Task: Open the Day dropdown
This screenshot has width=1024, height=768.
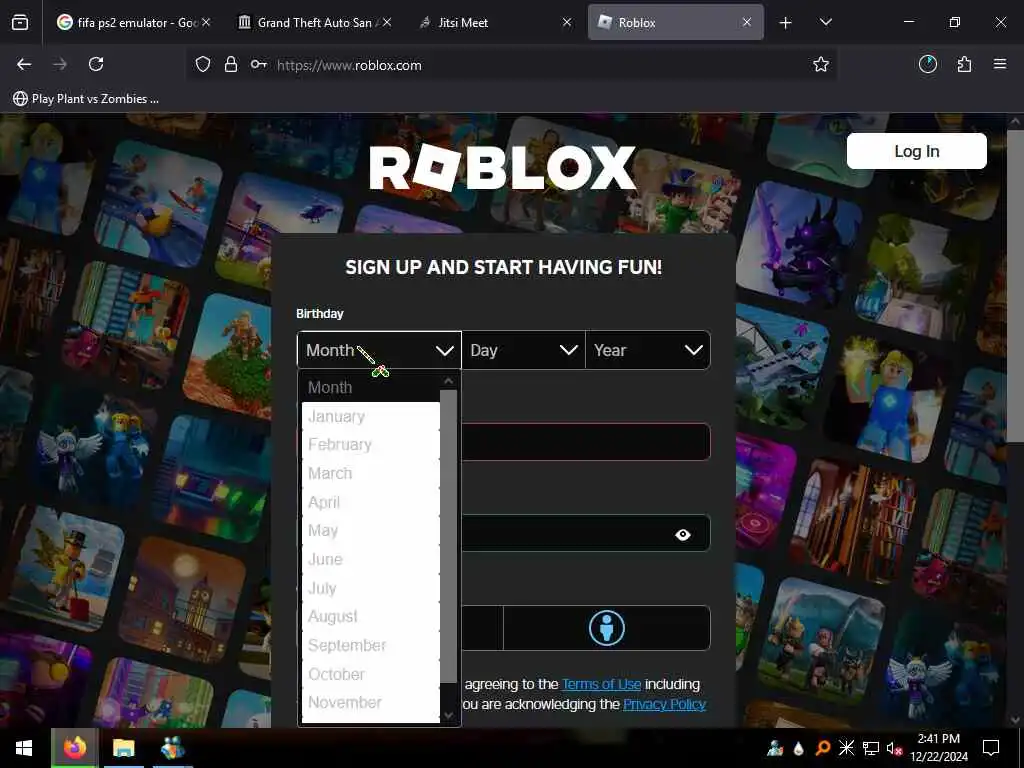Action: coord(524,350)
